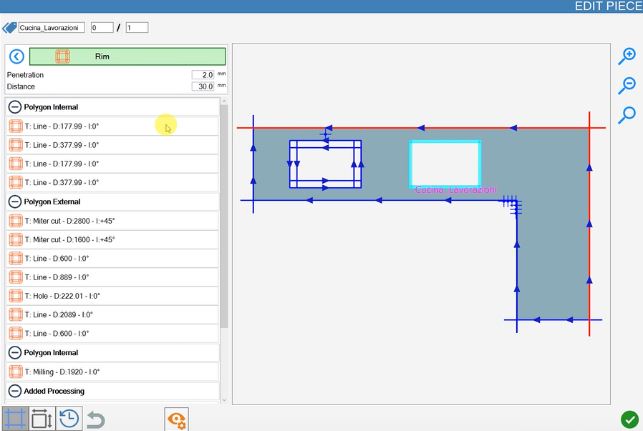Collapse the Added Processing group
The image size is (643, 431).
point(15,391)
